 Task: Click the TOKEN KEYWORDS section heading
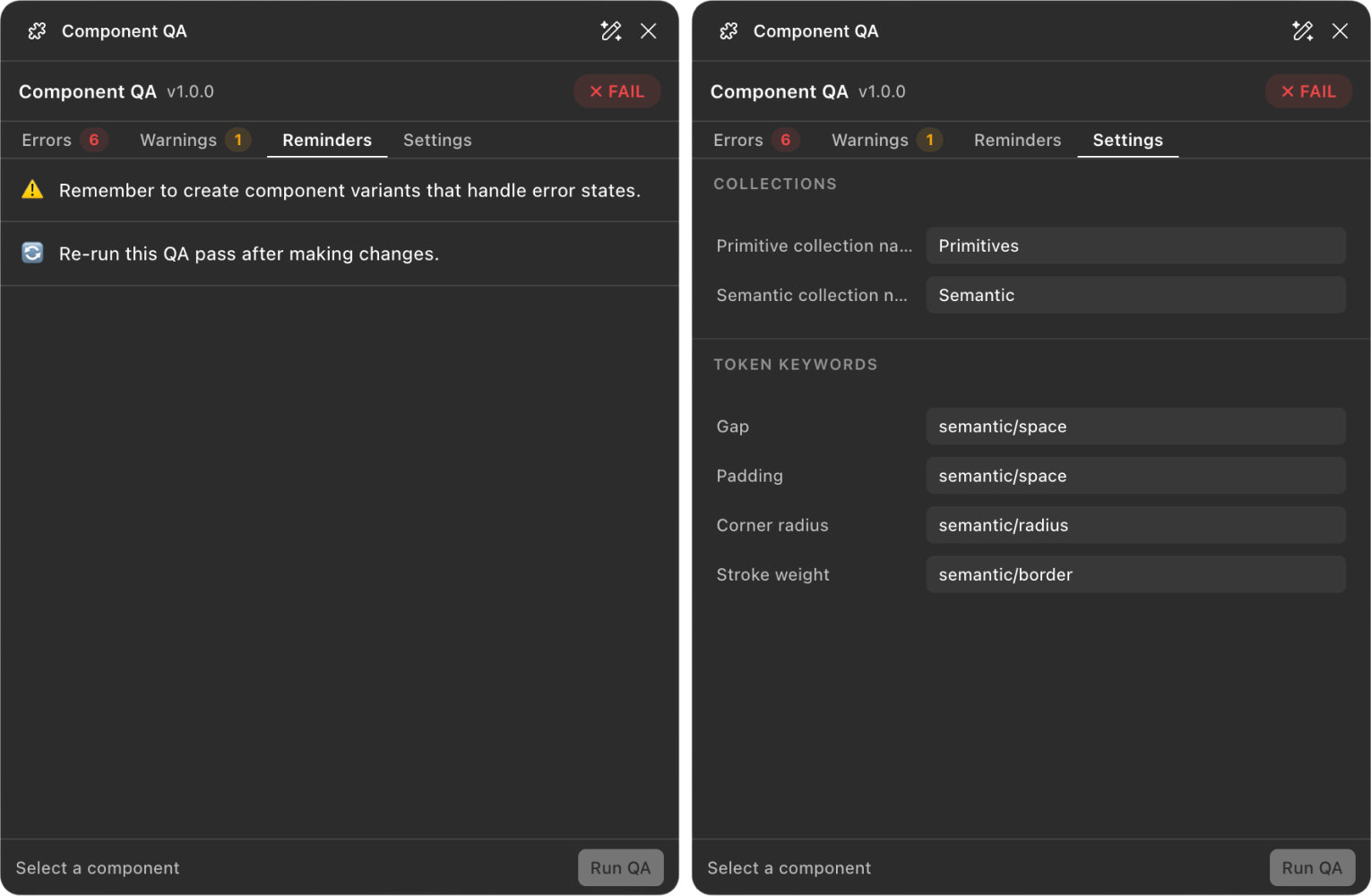click(x=796, y=365)
